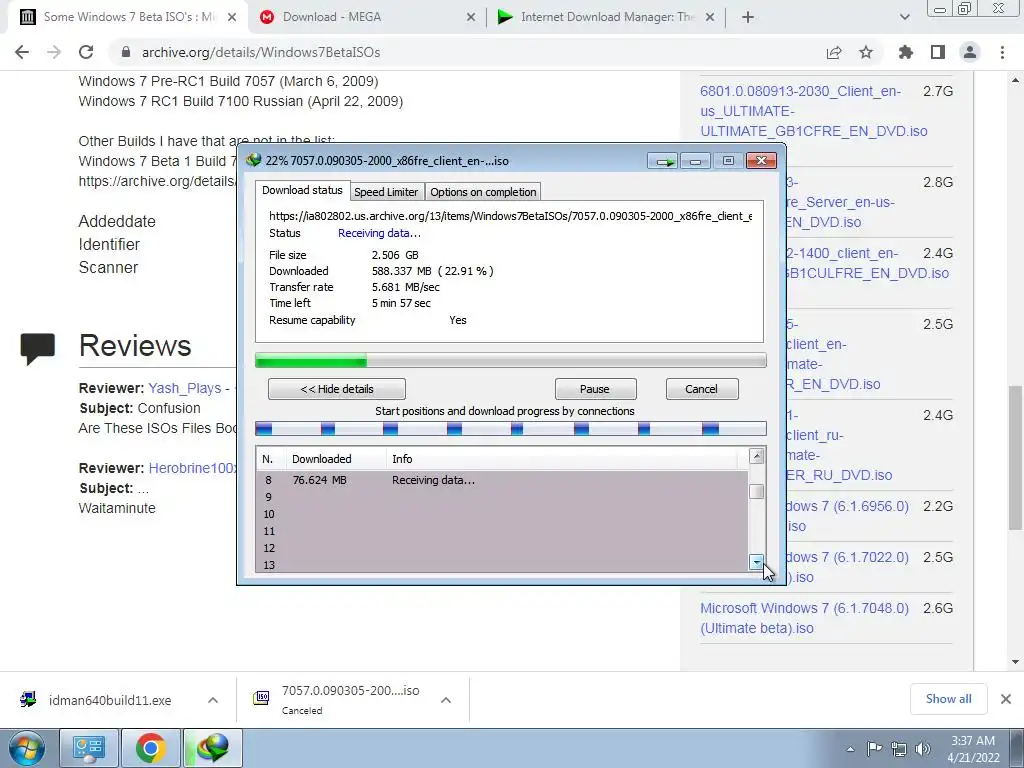Open the Chrome three-dot menu

coord(1002,52)
